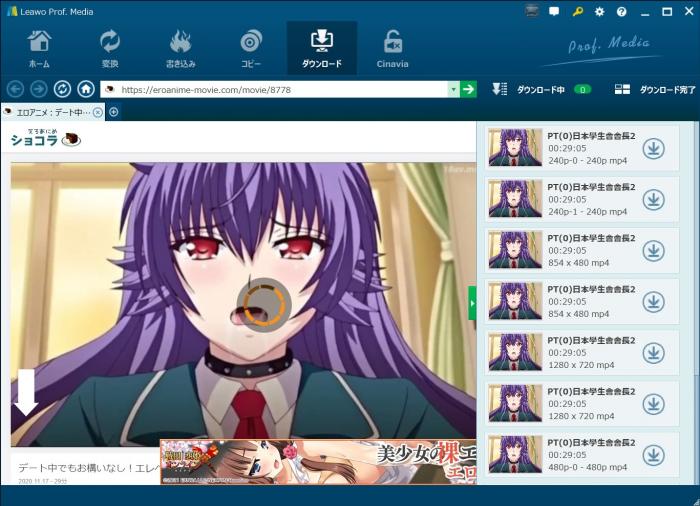The image size is (700, 506).
Task: Open the Cinavia removal module
Action: click(392, 49)
